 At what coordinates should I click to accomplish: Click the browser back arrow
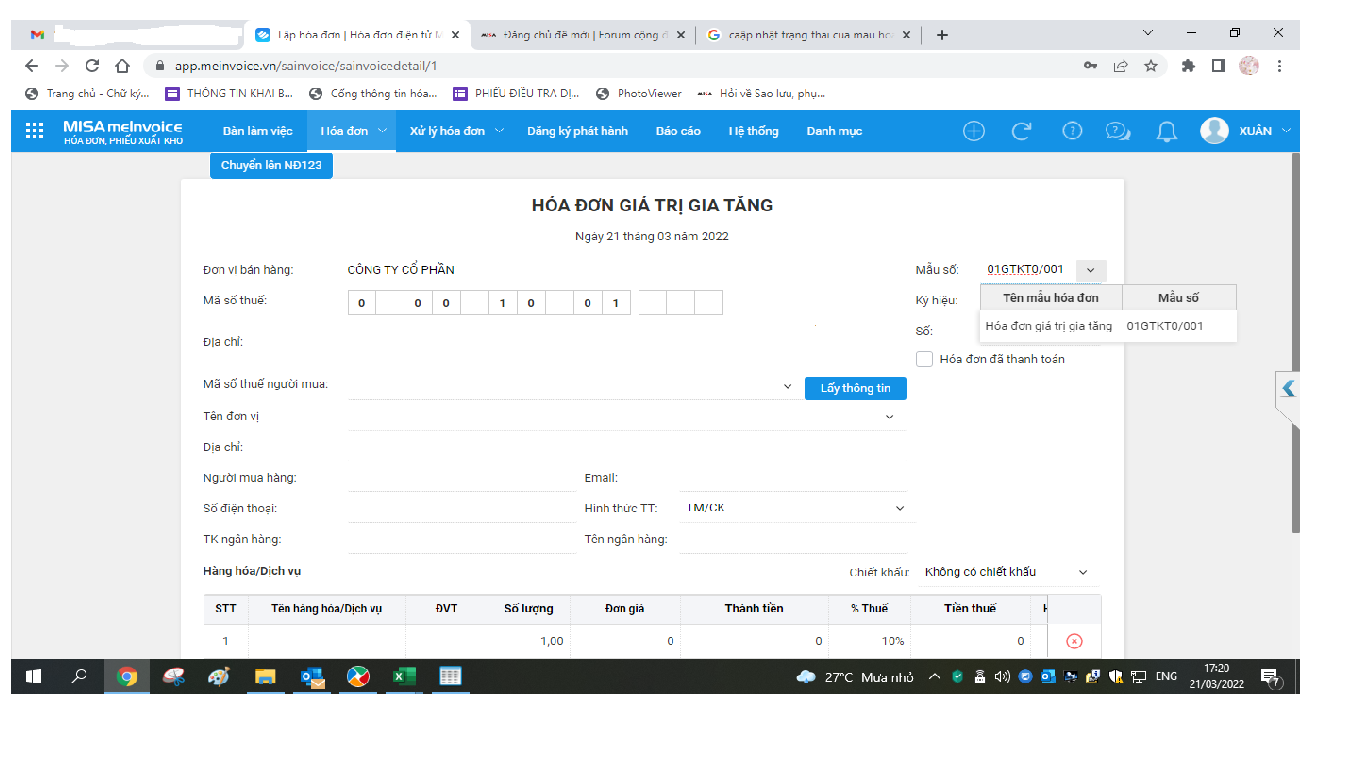pos(31,66)
